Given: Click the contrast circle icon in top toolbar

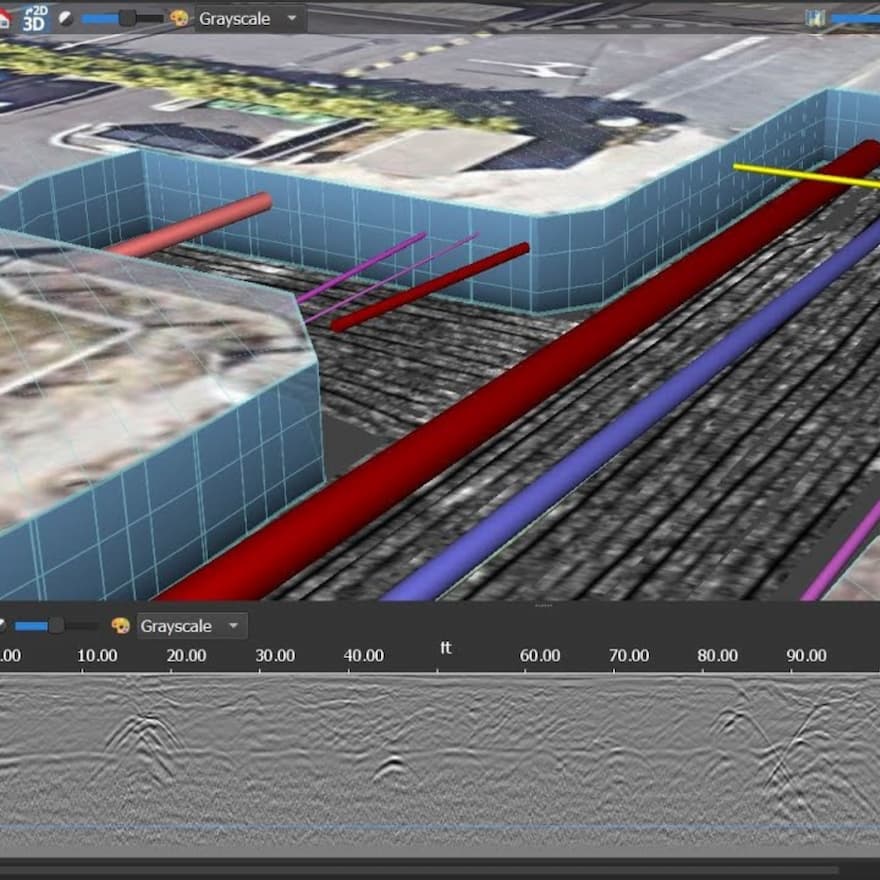Looking at the screenshot, I should click(63, 16).
